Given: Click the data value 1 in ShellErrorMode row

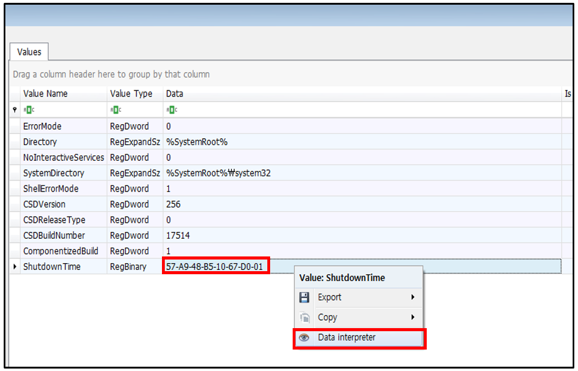Looking at the screenshot, I should coord(168,188).
